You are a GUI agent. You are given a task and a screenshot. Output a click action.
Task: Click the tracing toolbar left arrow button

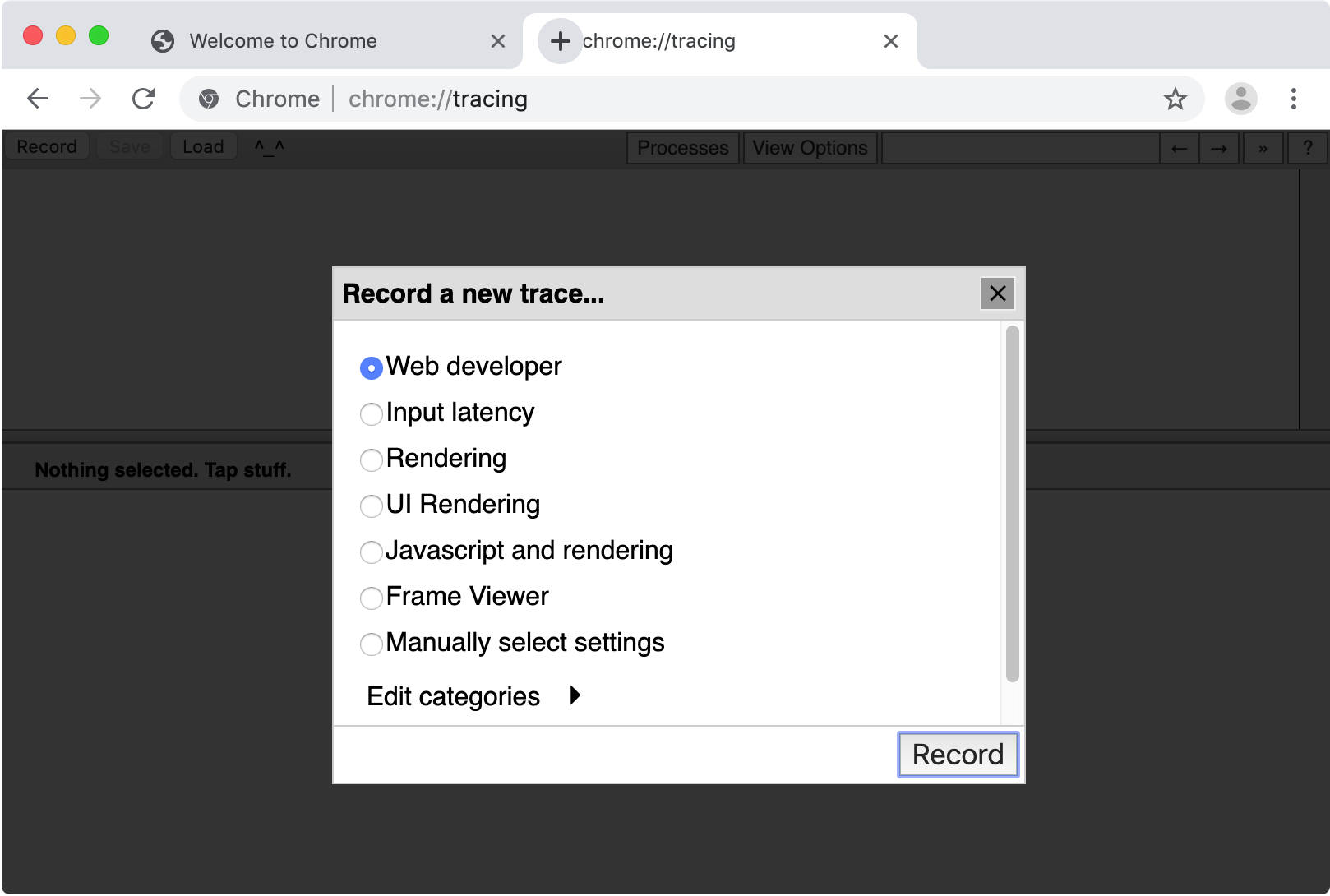[x=1179, y=148]
